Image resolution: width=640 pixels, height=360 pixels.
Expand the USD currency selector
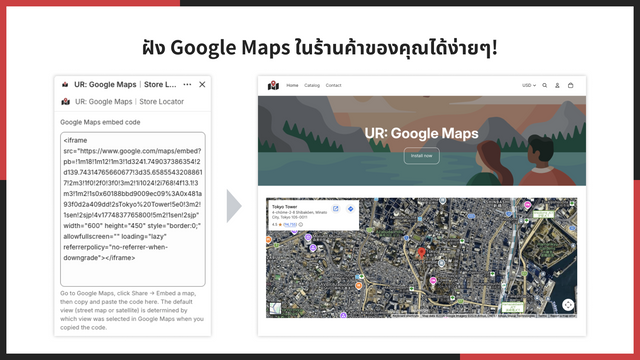[x=529, y=85]
